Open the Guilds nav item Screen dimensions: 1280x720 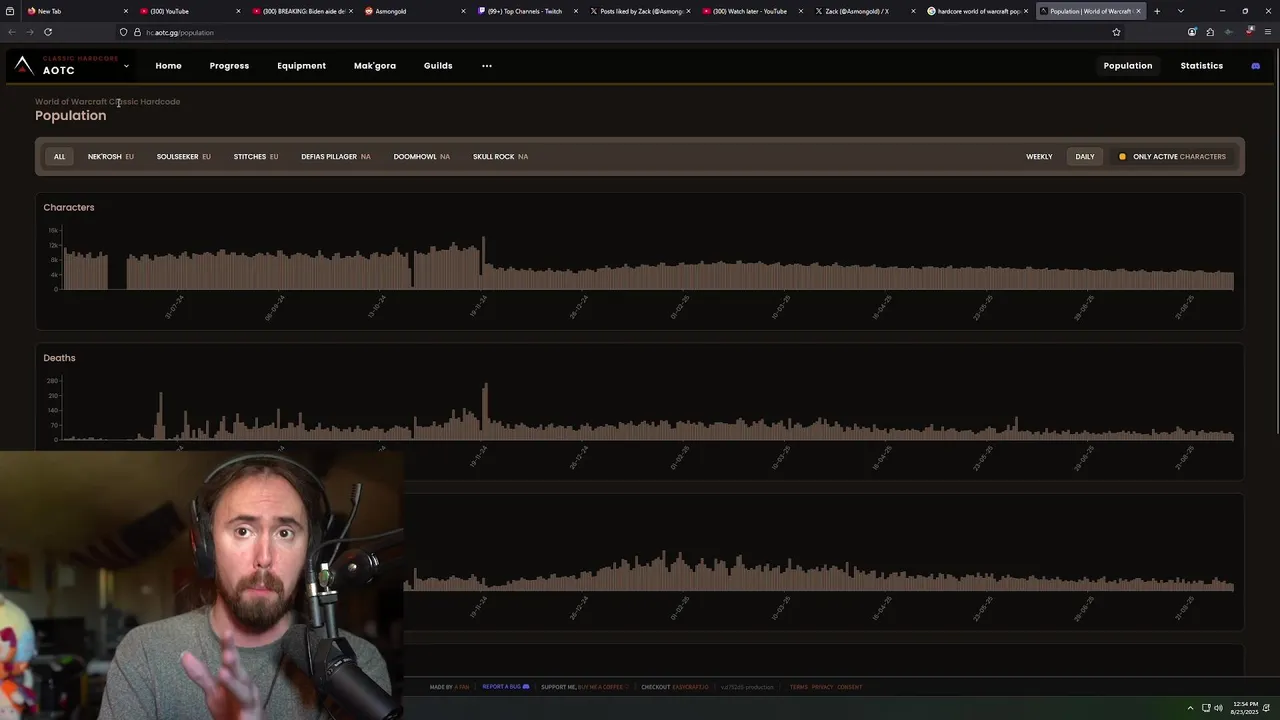[438, 66]
